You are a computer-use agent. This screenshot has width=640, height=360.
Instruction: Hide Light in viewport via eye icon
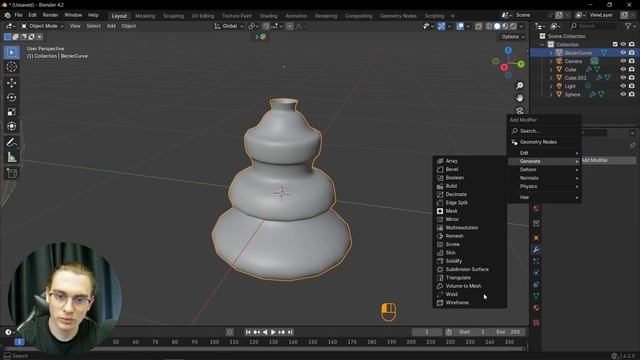click(623, 86)
